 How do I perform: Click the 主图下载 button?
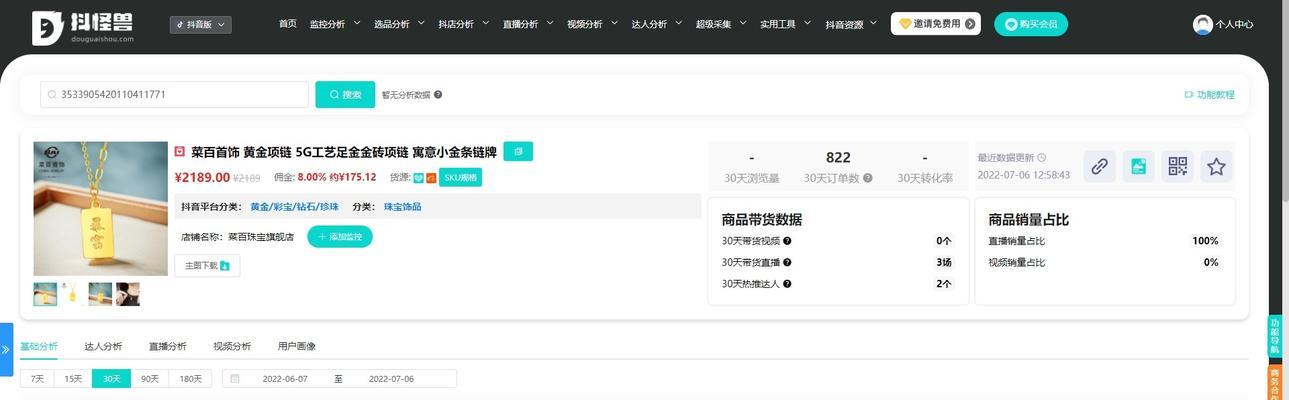[x=207, y=265]
